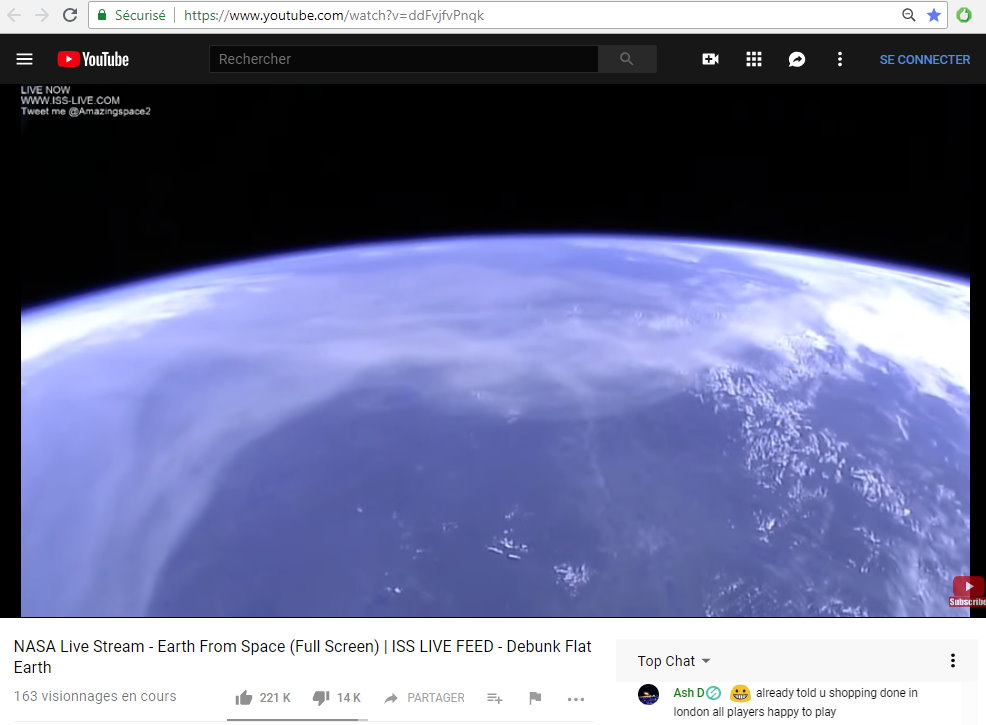The height and width of the screenshot is (725, 986).
Task: Click the search magnifier button
Action: pos(627,59)
